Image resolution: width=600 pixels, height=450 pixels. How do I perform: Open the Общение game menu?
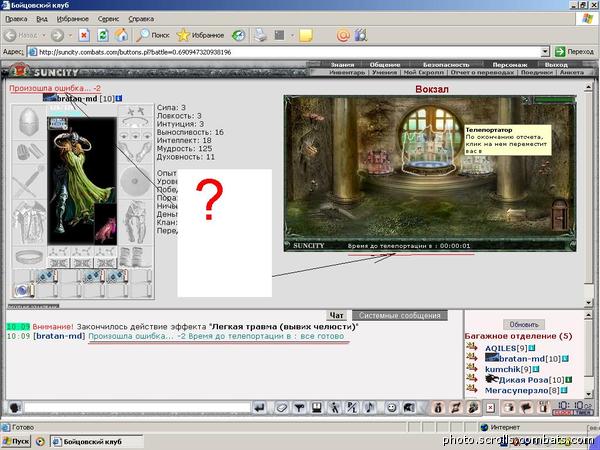coord(385,65)
